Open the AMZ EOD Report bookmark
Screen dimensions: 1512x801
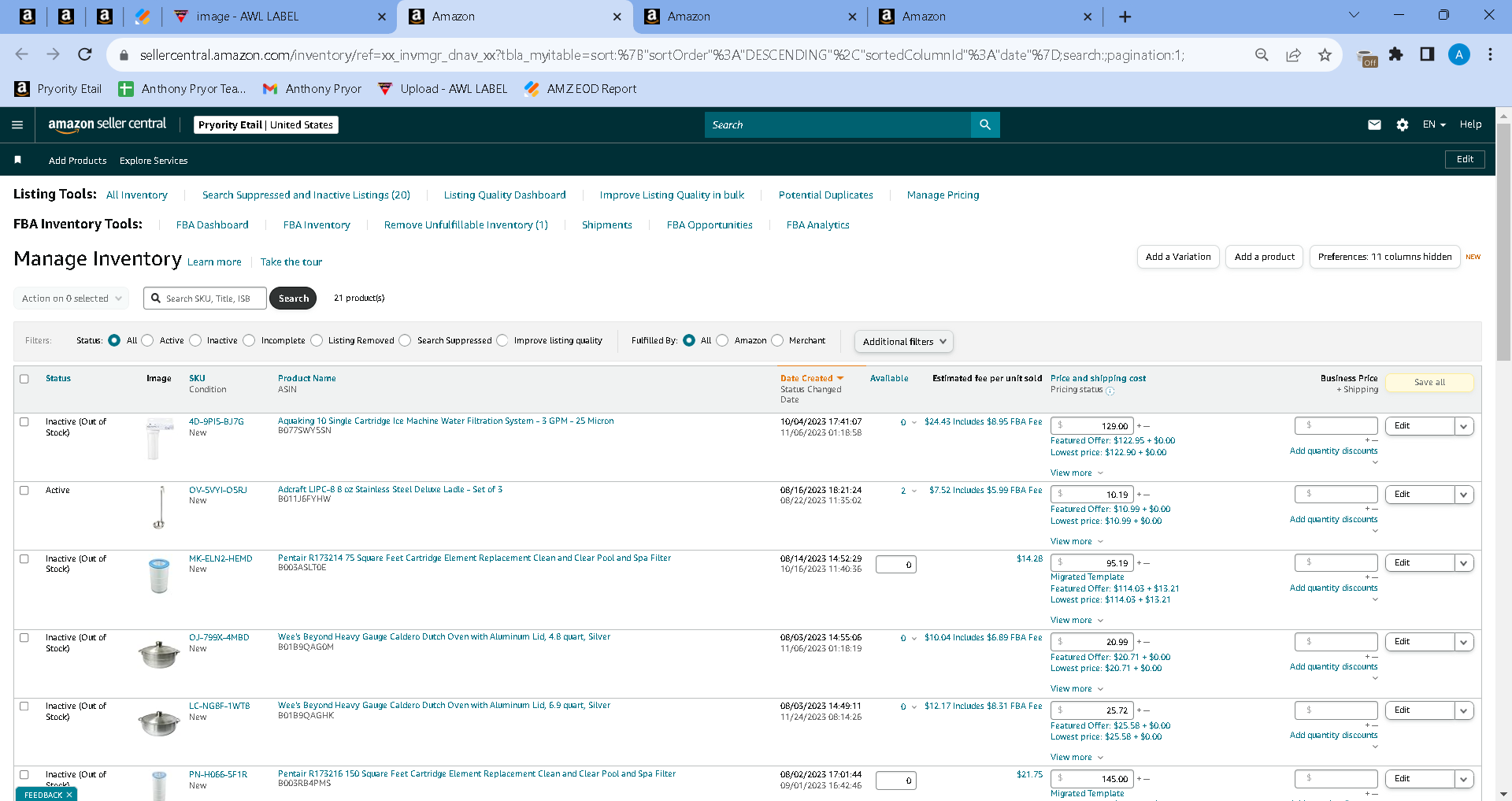pyautogui.click(x=580, y=89)
